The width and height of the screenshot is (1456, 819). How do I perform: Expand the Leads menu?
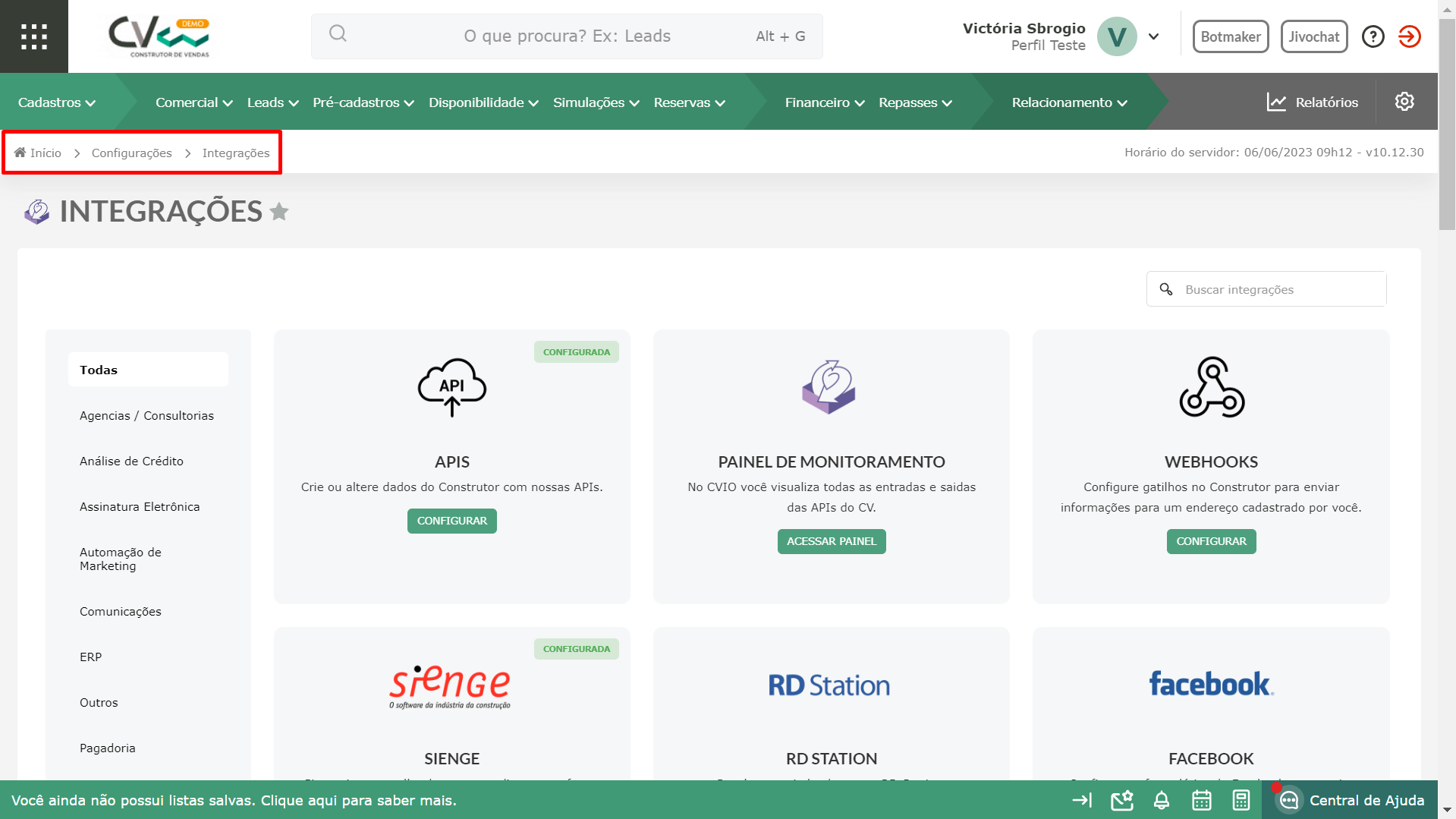(273, 102)
